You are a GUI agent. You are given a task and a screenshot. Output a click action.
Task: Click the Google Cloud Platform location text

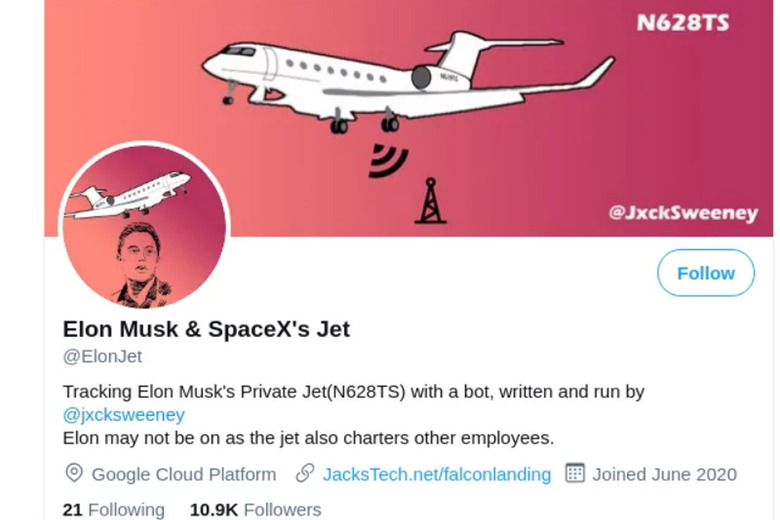click(183, 474)
